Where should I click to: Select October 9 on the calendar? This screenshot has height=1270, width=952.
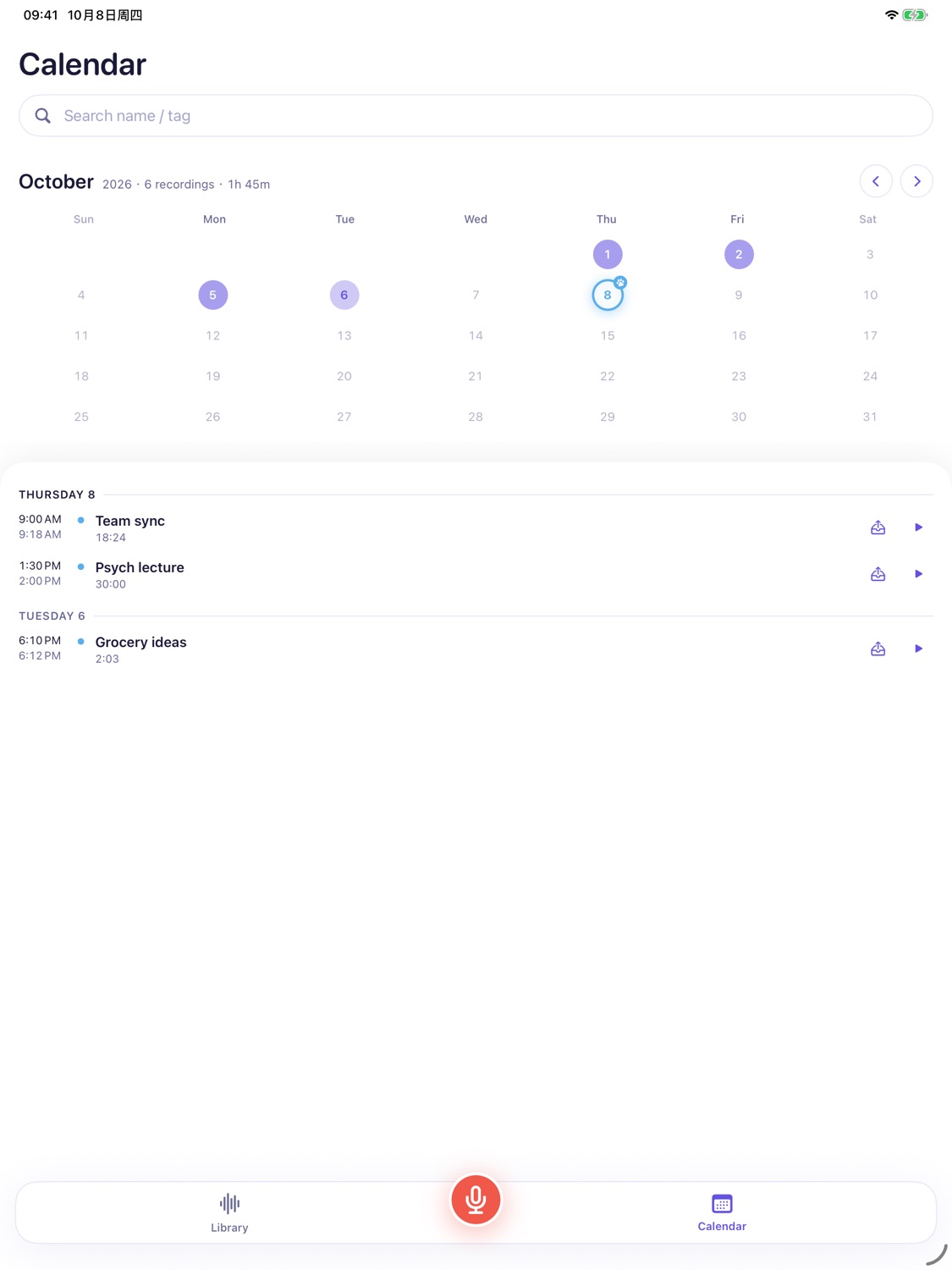[x=739, y=295]
